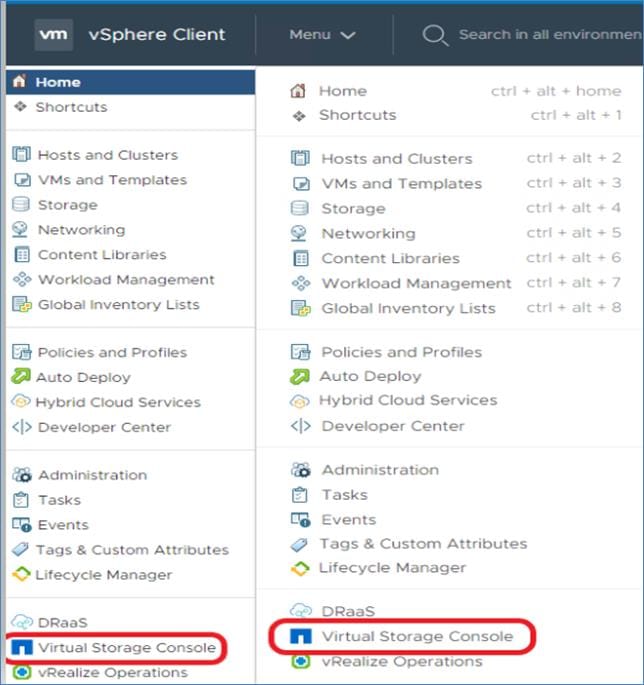Click Shortcuts icon in left sidebar
The image size is (644, 685).
click(x=20, y=106)
